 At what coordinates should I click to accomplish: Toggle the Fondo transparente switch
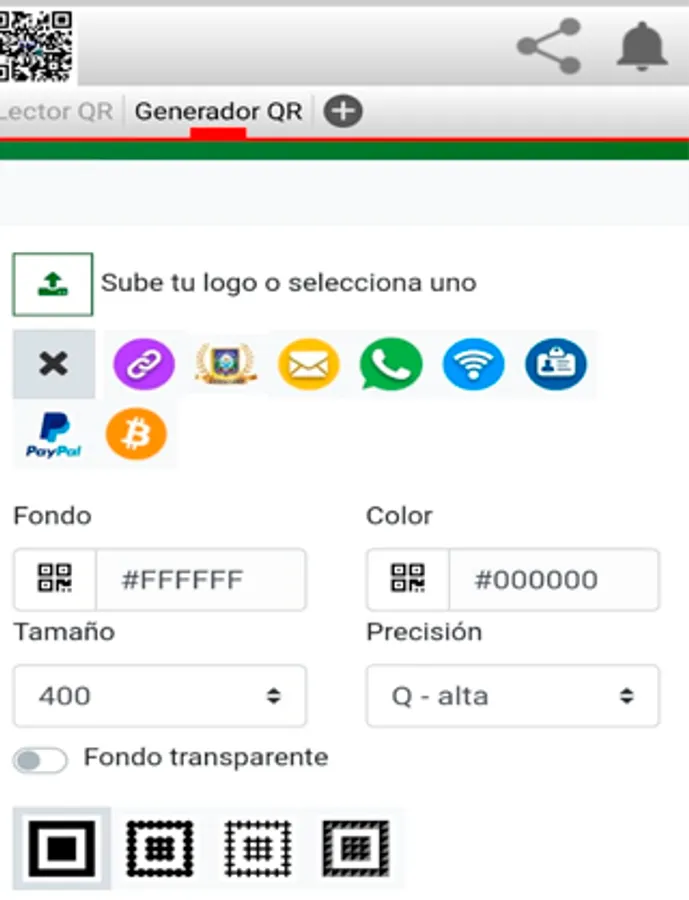(40, 761)
